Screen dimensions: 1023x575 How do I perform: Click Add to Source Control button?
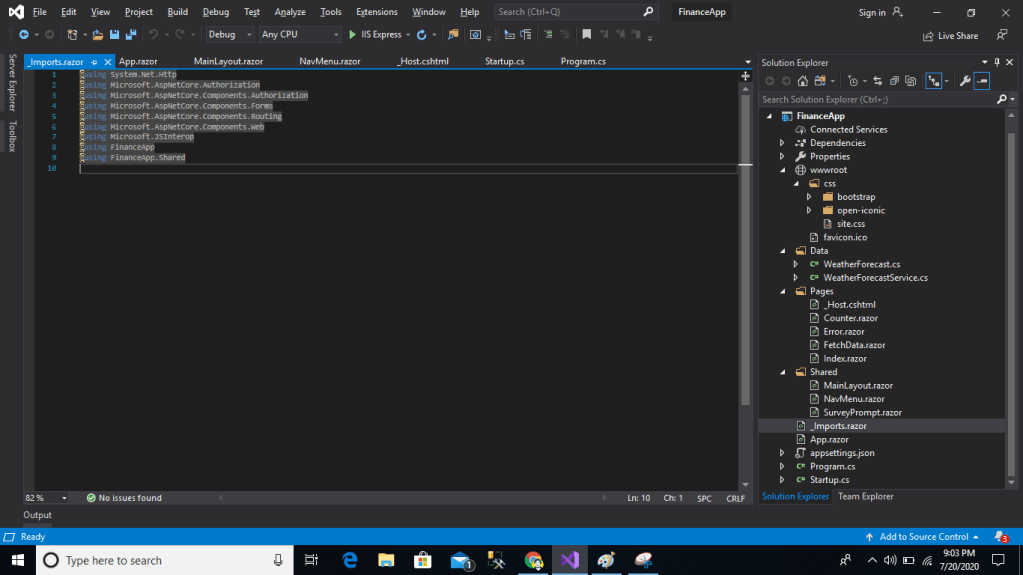coord(923,537)
